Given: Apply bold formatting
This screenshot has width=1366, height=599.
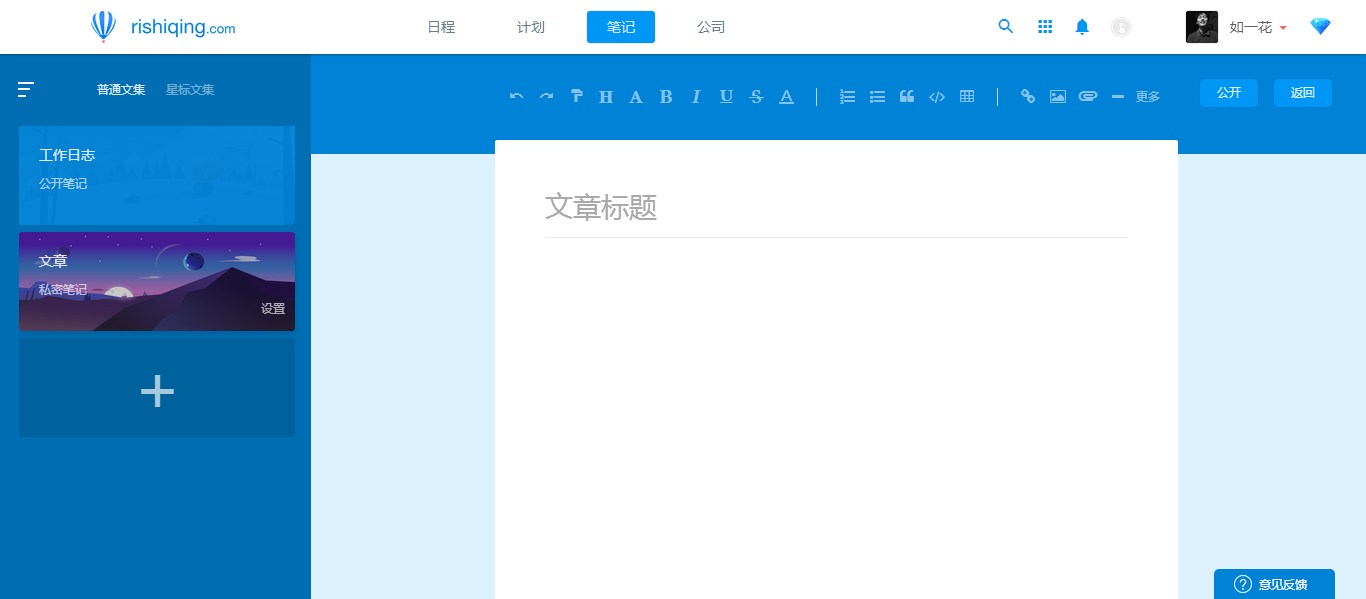Looking at the screenshot, I should tap(665, 95).
